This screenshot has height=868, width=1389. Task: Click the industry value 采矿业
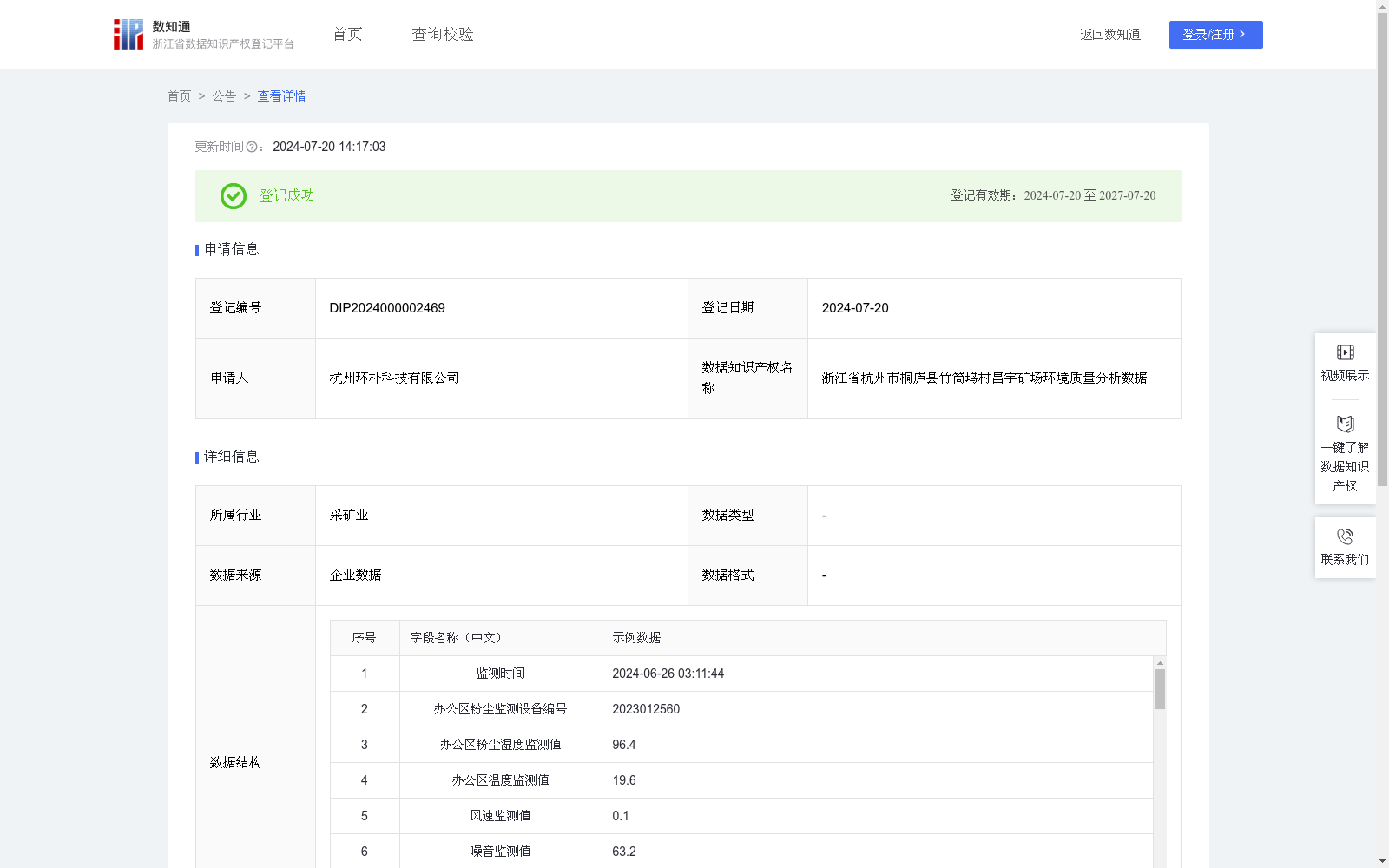pyautogui.click(x=349, y=516)
